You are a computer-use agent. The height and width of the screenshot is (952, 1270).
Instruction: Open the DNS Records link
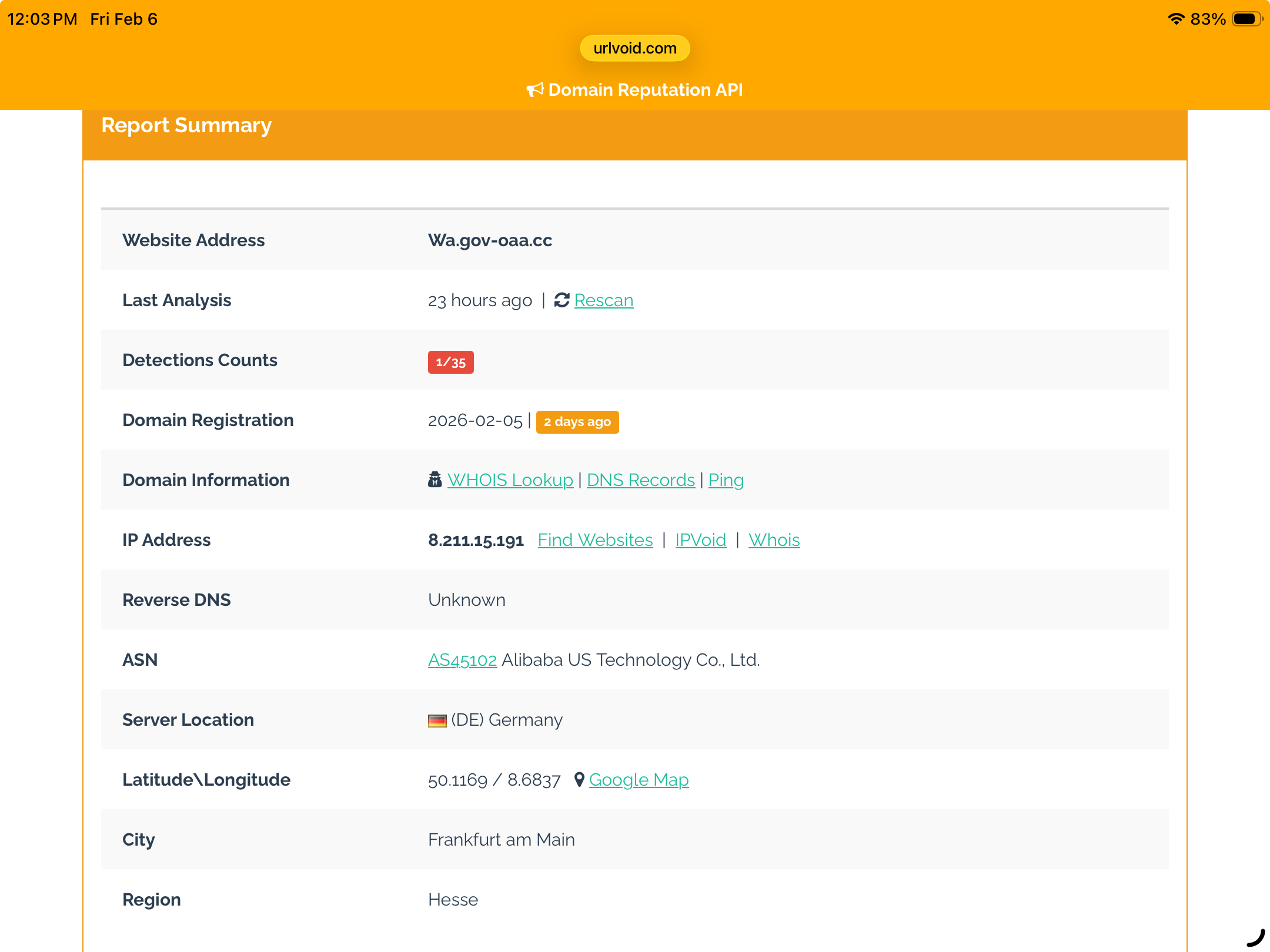(640, 480)
